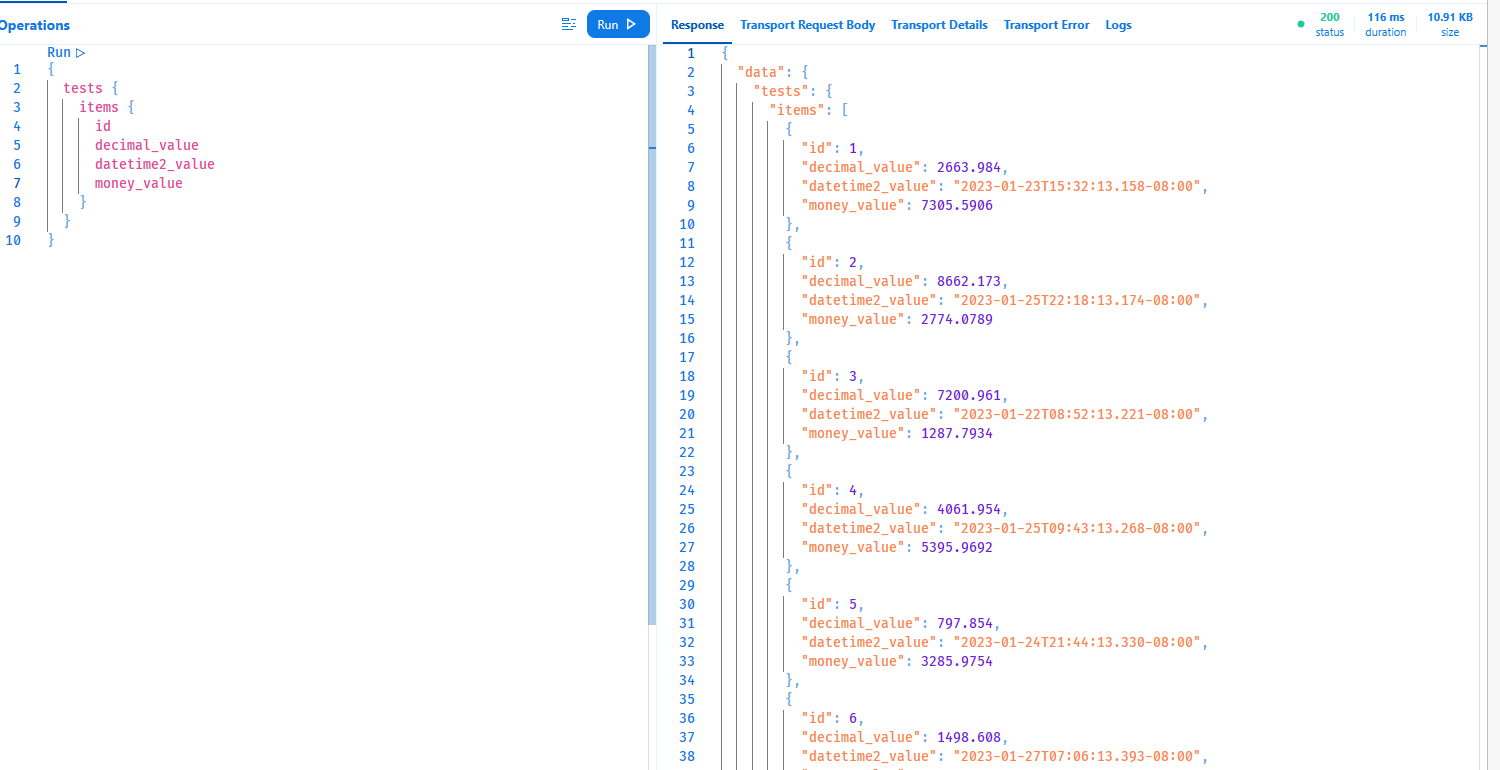The height and width of the screenshot is (770, 1500).
Task: Click the datetime2_value line in the query editor
Action: (x=154, y=163)
